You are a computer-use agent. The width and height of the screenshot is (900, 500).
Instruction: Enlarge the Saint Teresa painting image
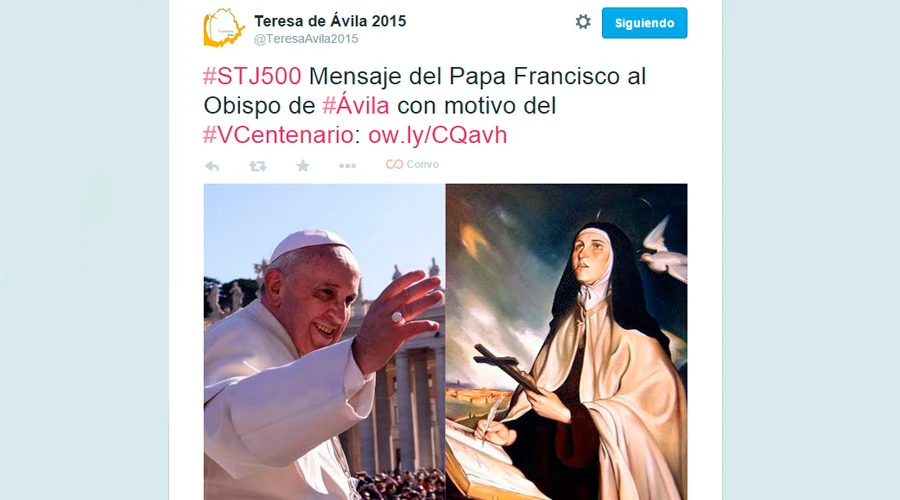567,342
